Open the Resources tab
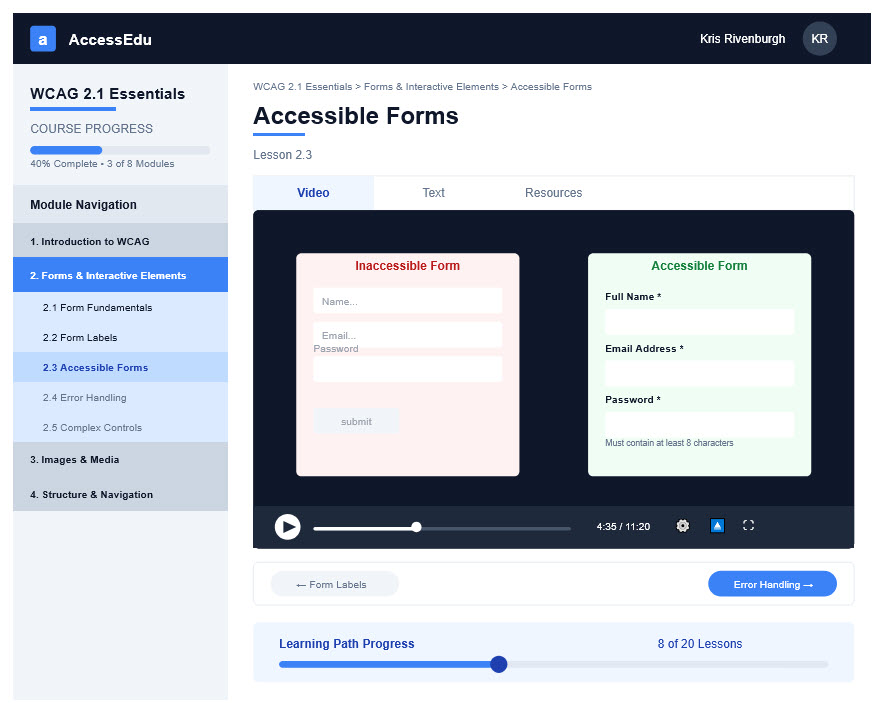Viewport: 883px width, 703px height. point(553,193)
